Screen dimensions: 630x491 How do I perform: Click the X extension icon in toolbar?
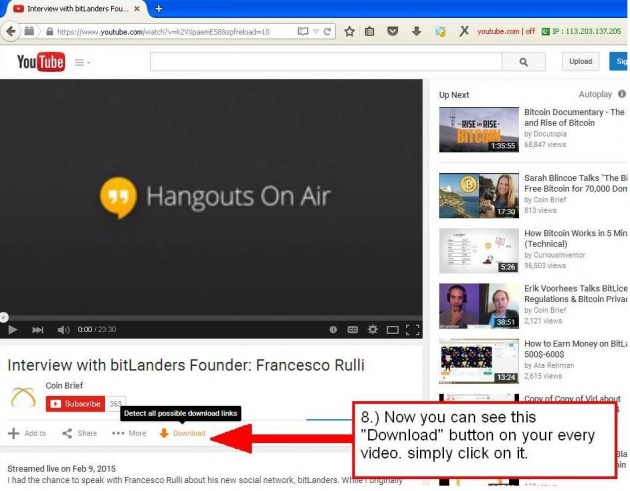464,31
